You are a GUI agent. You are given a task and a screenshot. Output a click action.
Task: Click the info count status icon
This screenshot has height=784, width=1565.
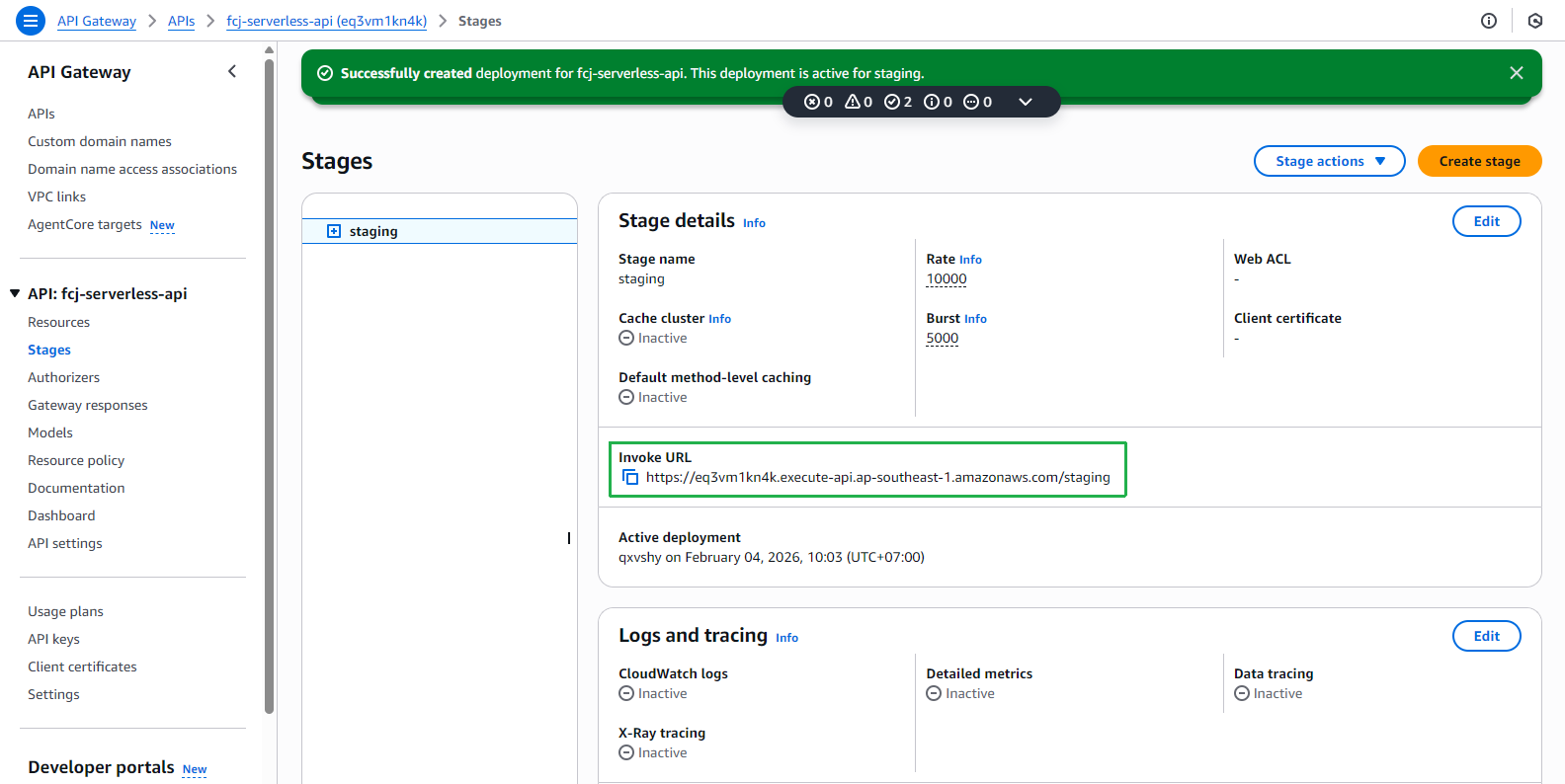click(938, 102)
